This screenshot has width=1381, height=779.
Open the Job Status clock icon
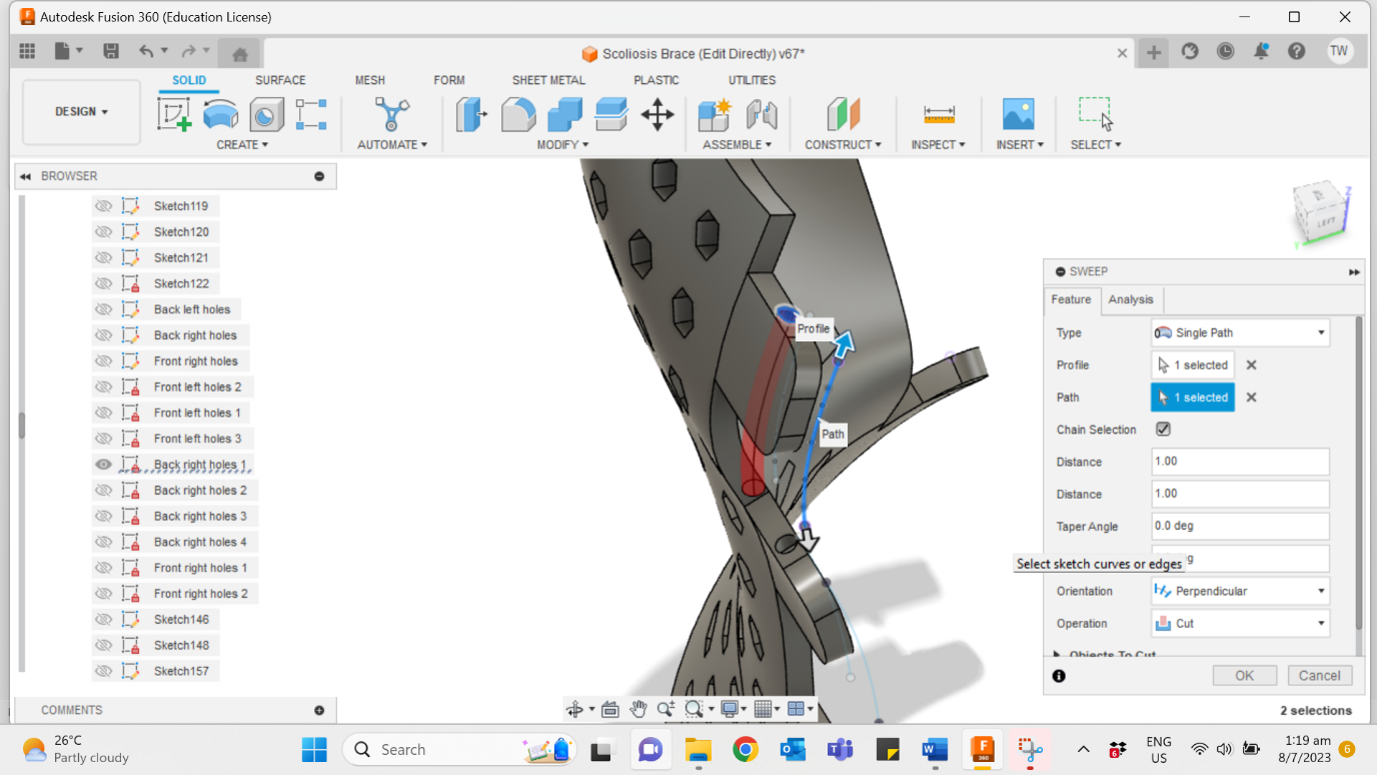click(1225, 52)
